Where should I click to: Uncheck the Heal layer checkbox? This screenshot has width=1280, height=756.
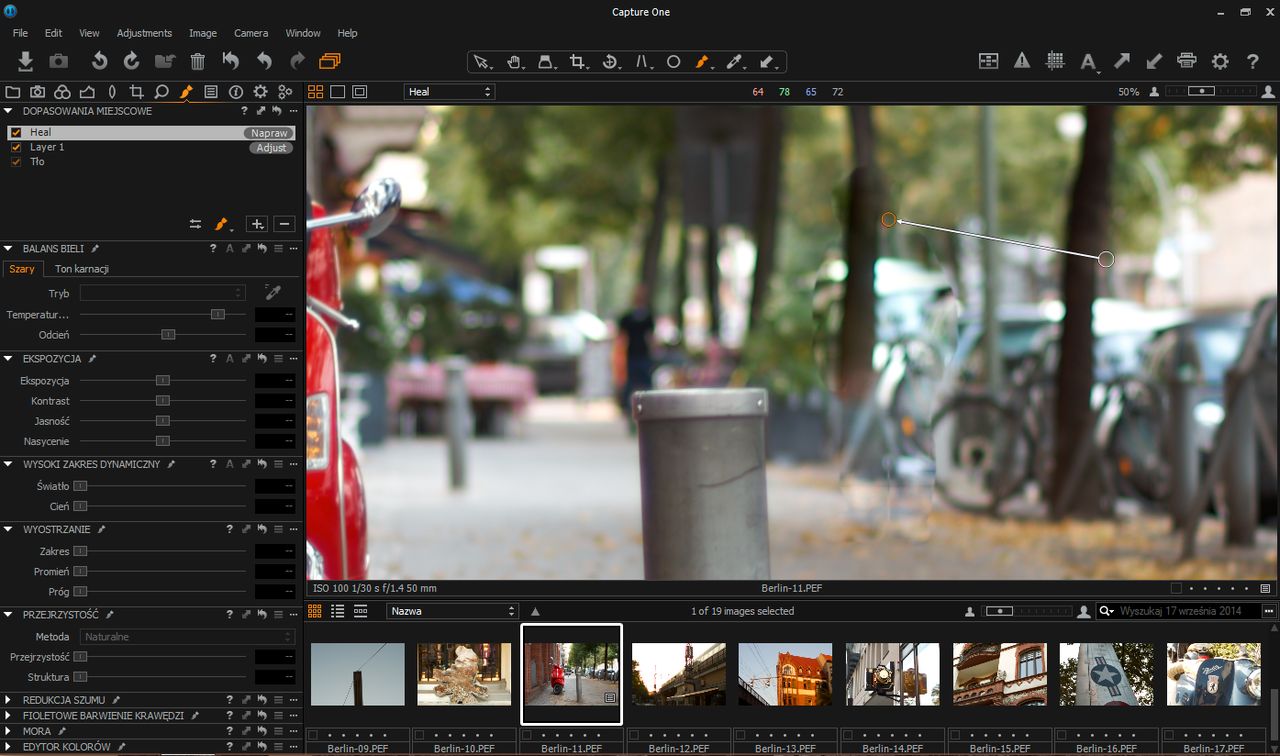16,132
